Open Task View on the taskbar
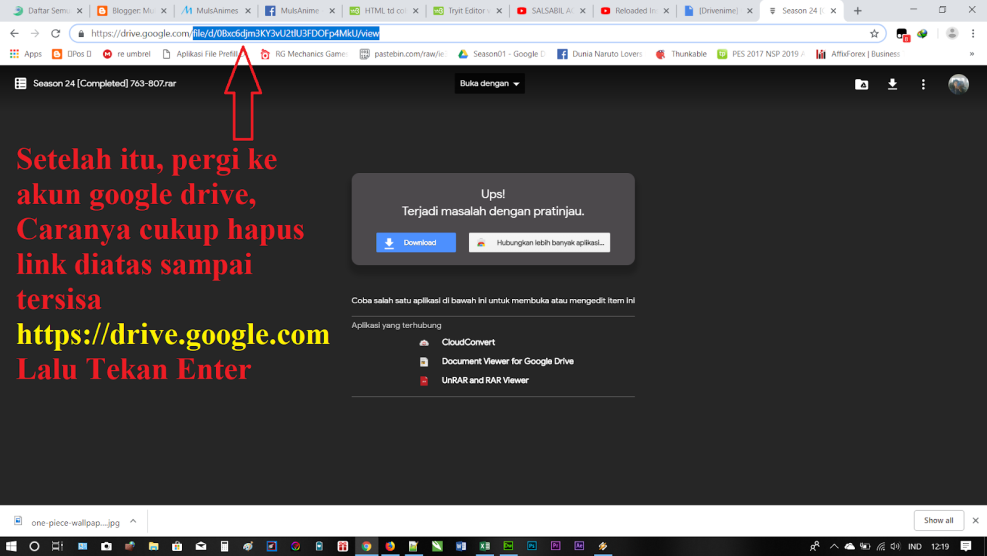Viewport: 987px width, 556px height. click(x=57, y=546)
